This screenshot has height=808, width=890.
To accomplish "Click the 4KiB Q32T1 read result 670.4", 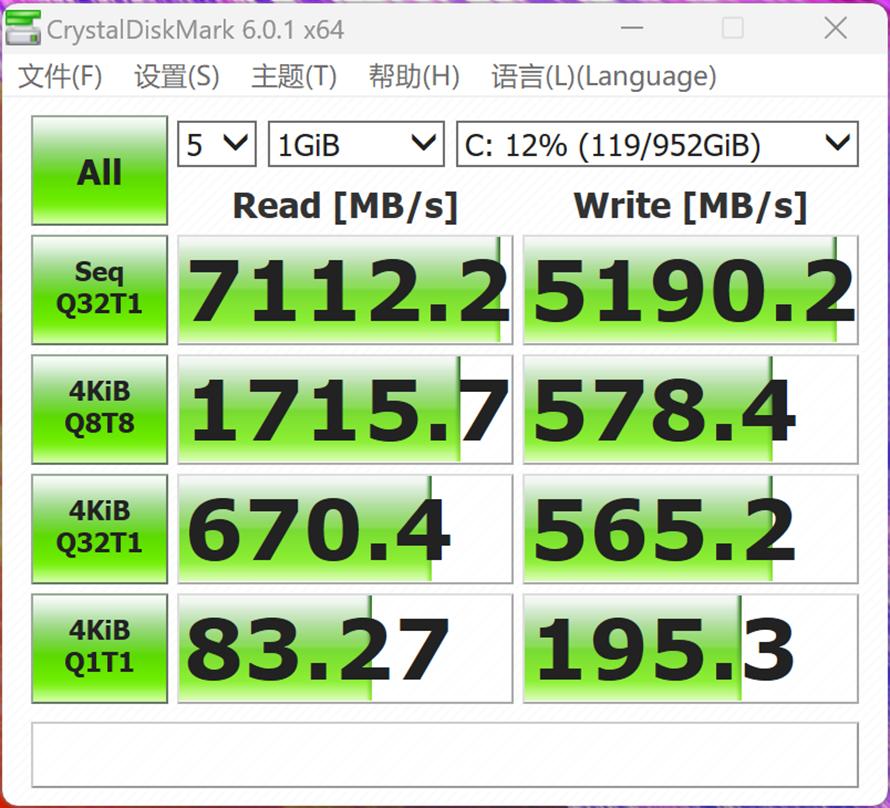I will (x=345, y=527).
